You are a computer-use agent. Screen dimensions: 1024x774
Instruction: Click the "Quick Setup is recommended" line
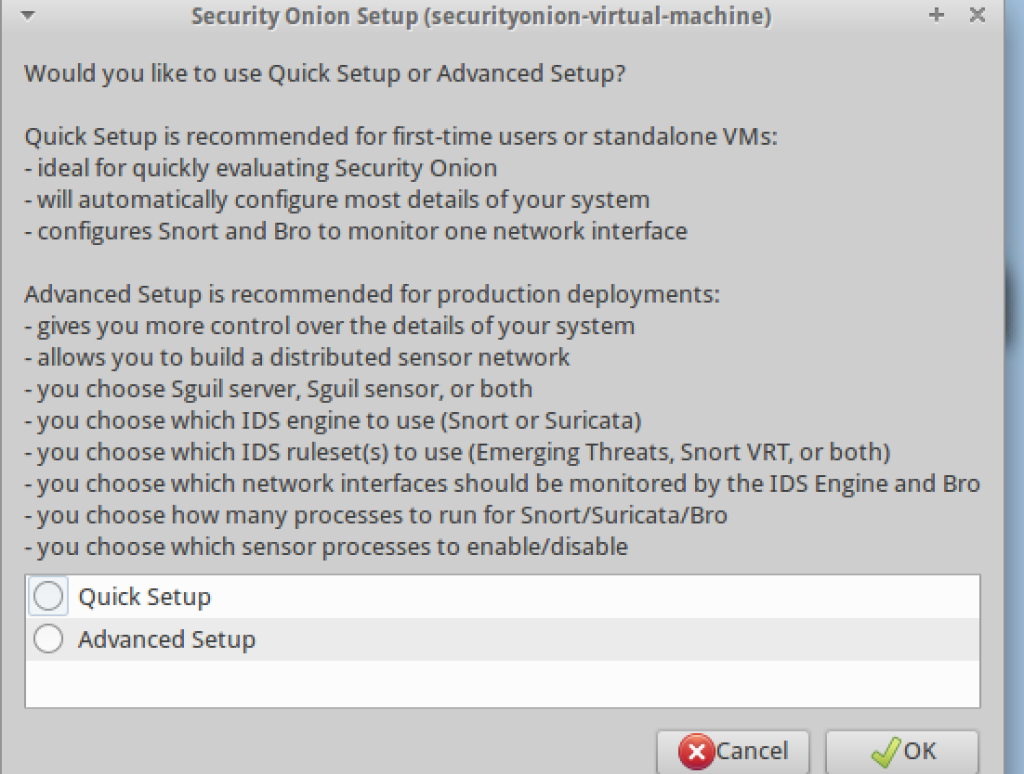[400, 137]
